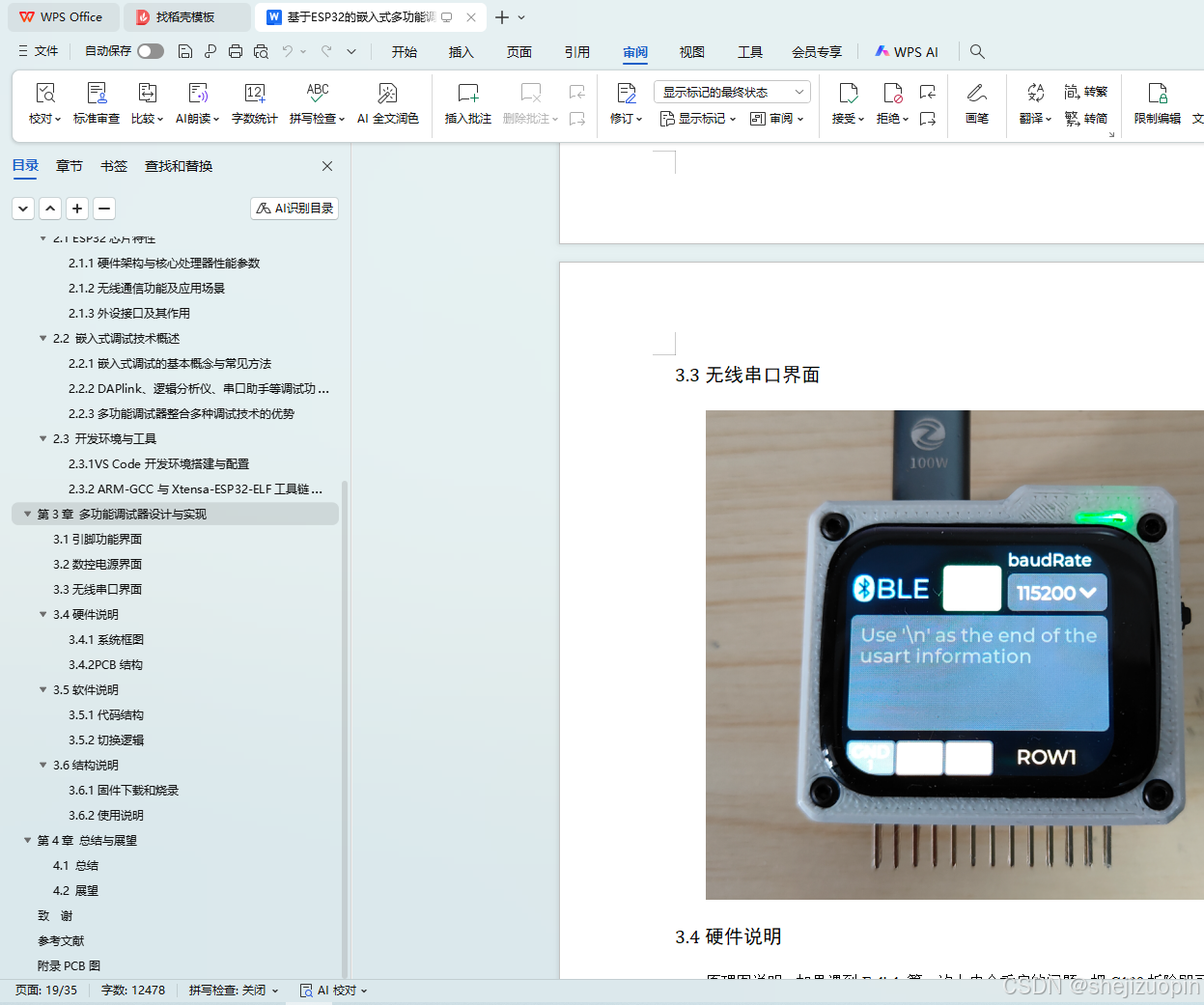Switch to the 视图 ribbon tab
Viewport: 1204px width, 1005px height.
pyautogui.click(x=692, y=52)
